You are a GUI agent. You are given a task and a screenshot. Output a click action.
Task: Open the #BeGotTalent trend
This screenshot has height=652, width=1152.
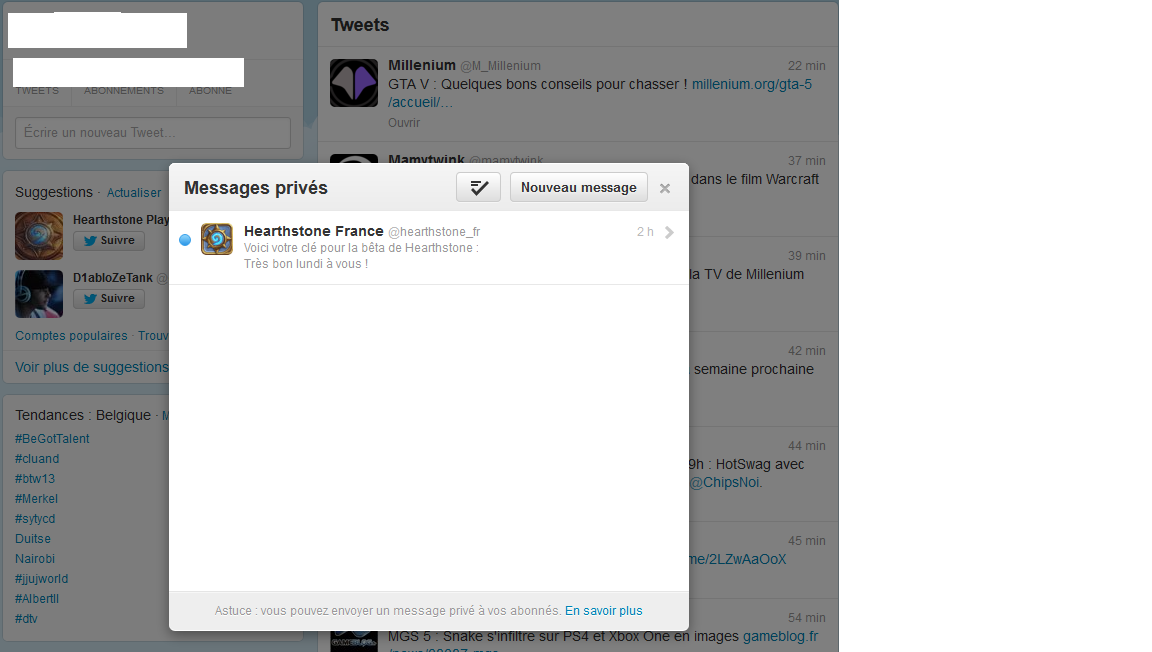click(52, 439)
